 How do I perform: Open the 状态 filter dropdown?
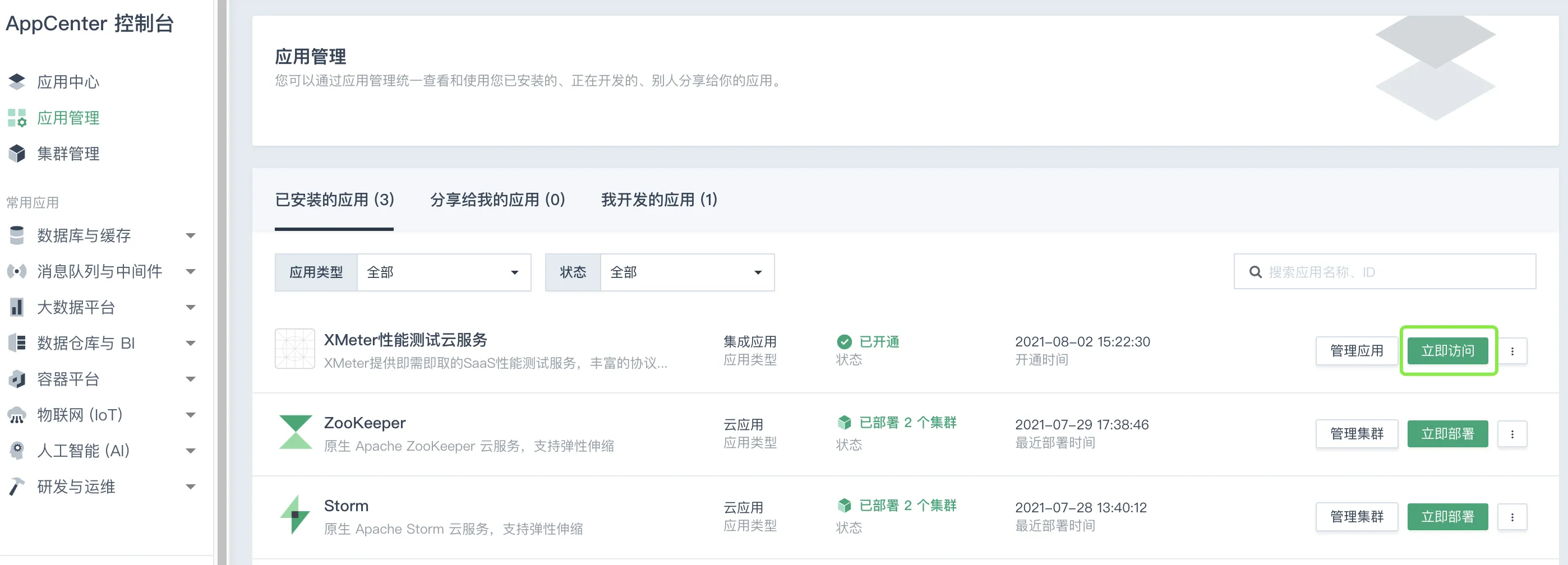(686, 272)
